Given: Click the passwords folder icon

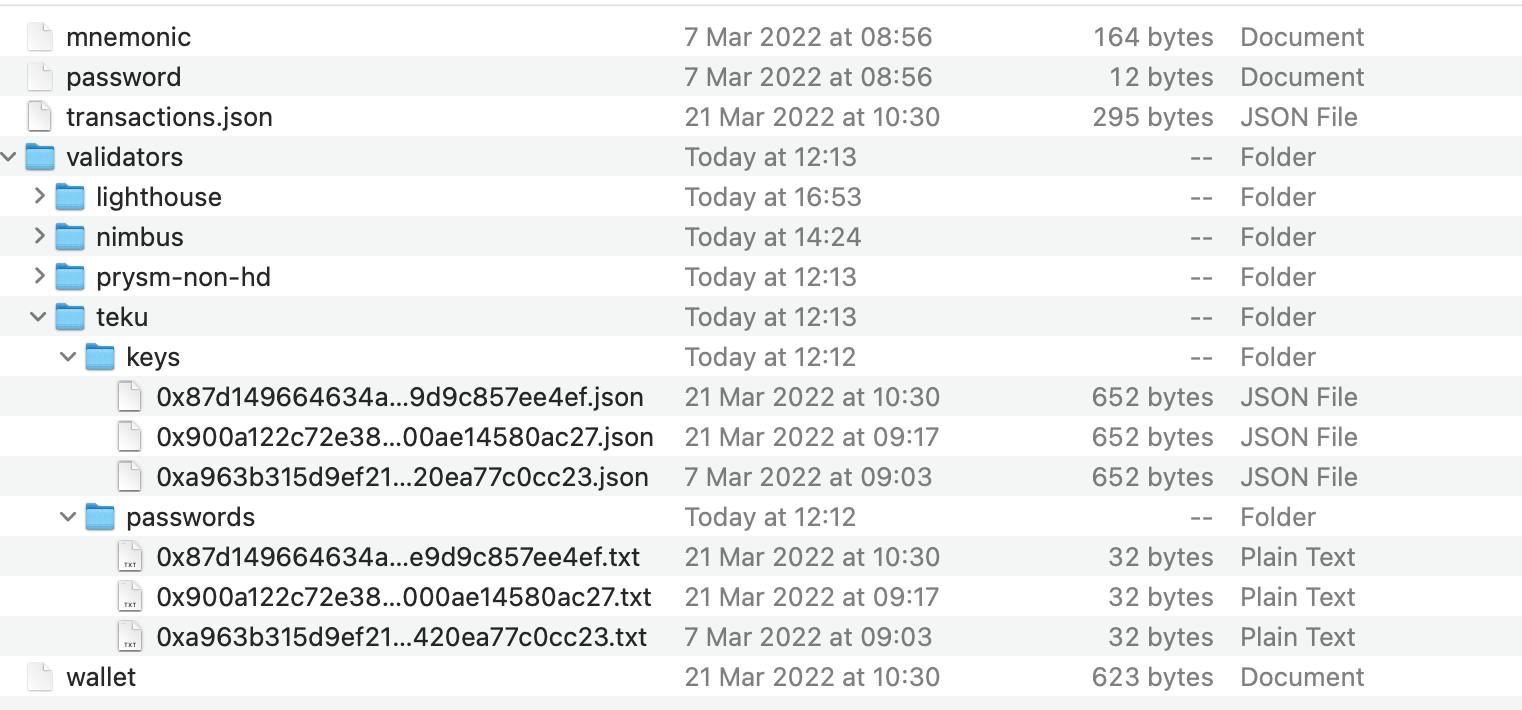Looking at the screenshot, I should pos(100,517).
